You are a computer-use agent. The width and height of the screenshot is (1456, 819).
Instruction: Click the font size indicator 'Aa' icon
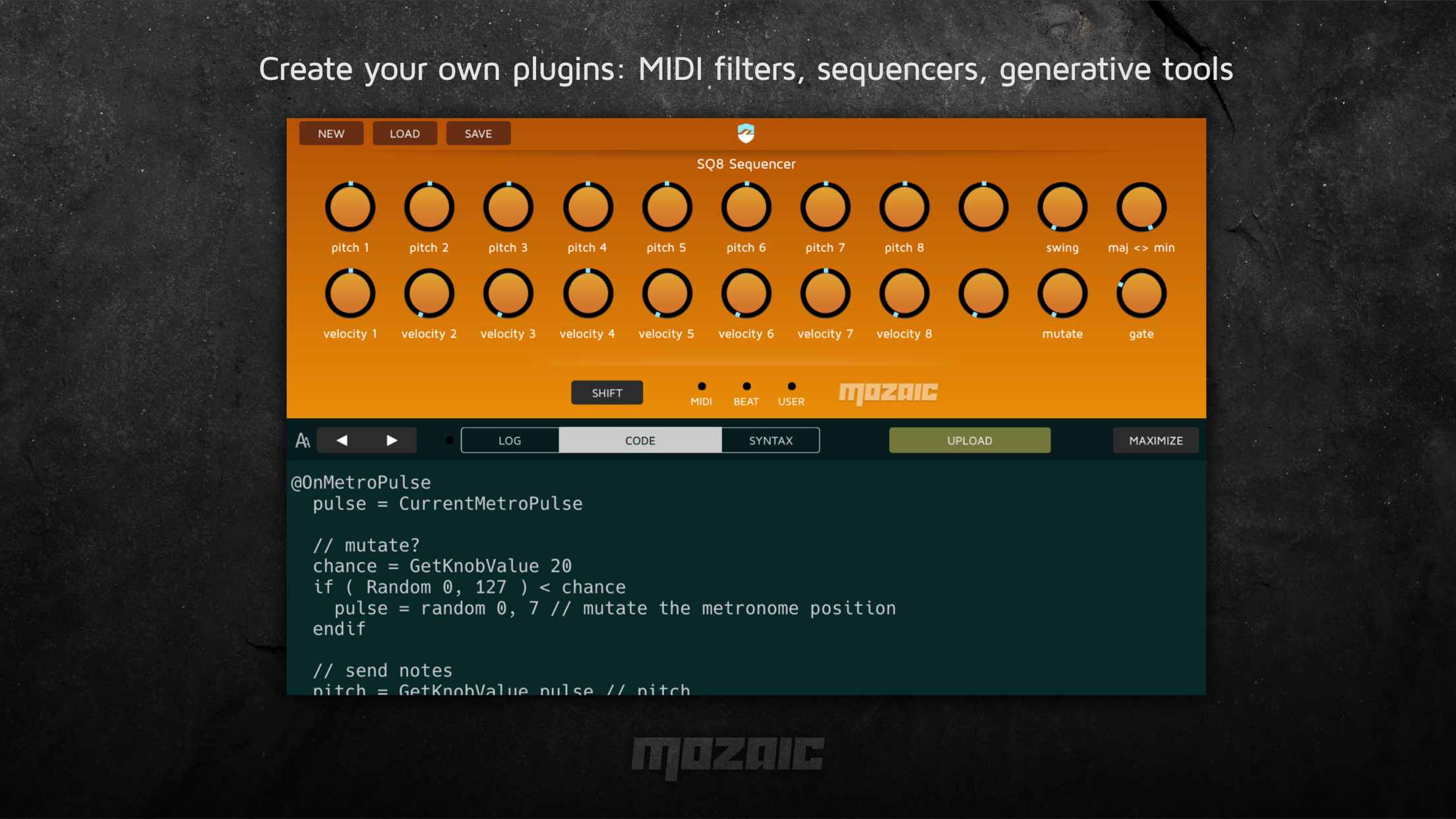pos(303,440)
